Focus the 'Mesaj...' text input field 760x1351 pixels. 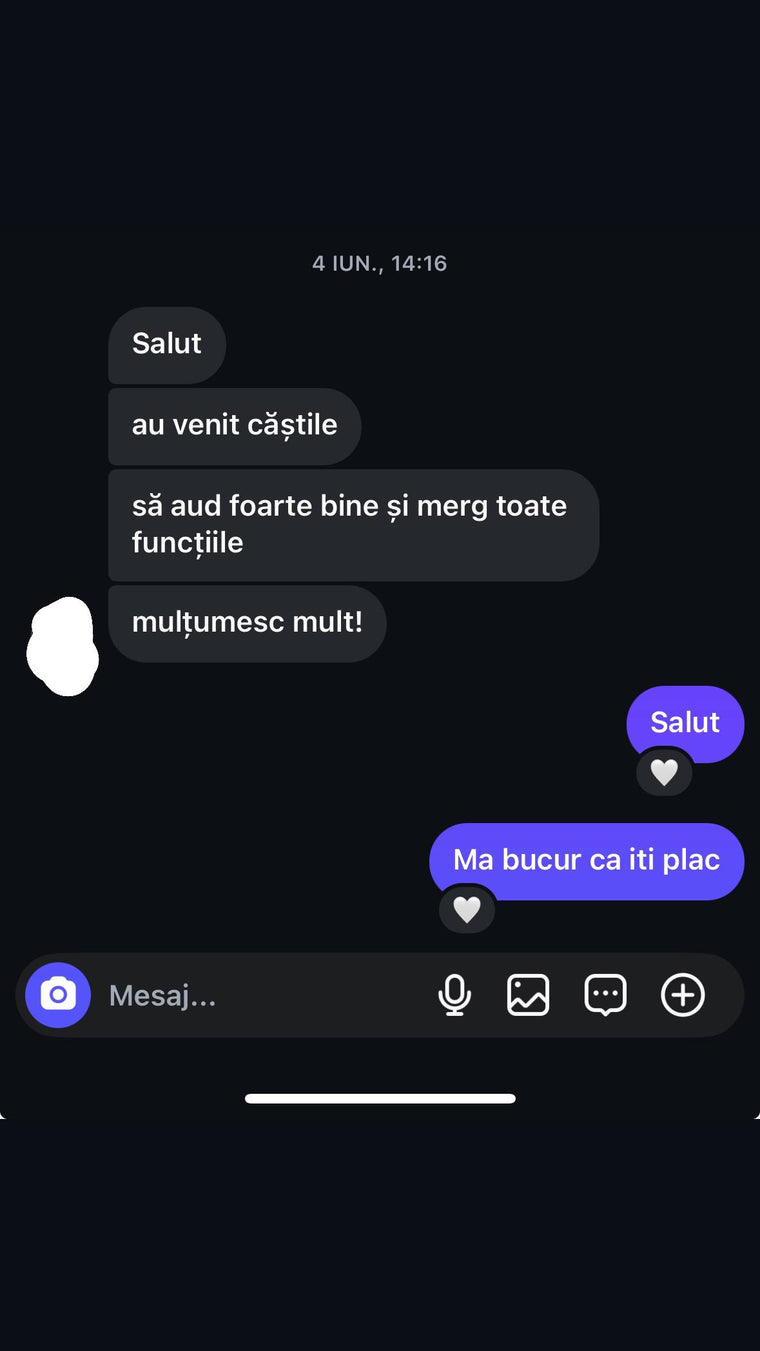260,995
